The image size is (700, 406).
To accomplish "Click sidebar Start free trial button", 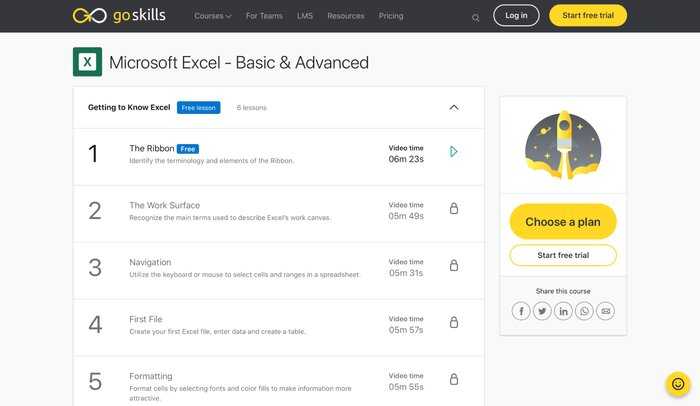I will tap(563, 255).
